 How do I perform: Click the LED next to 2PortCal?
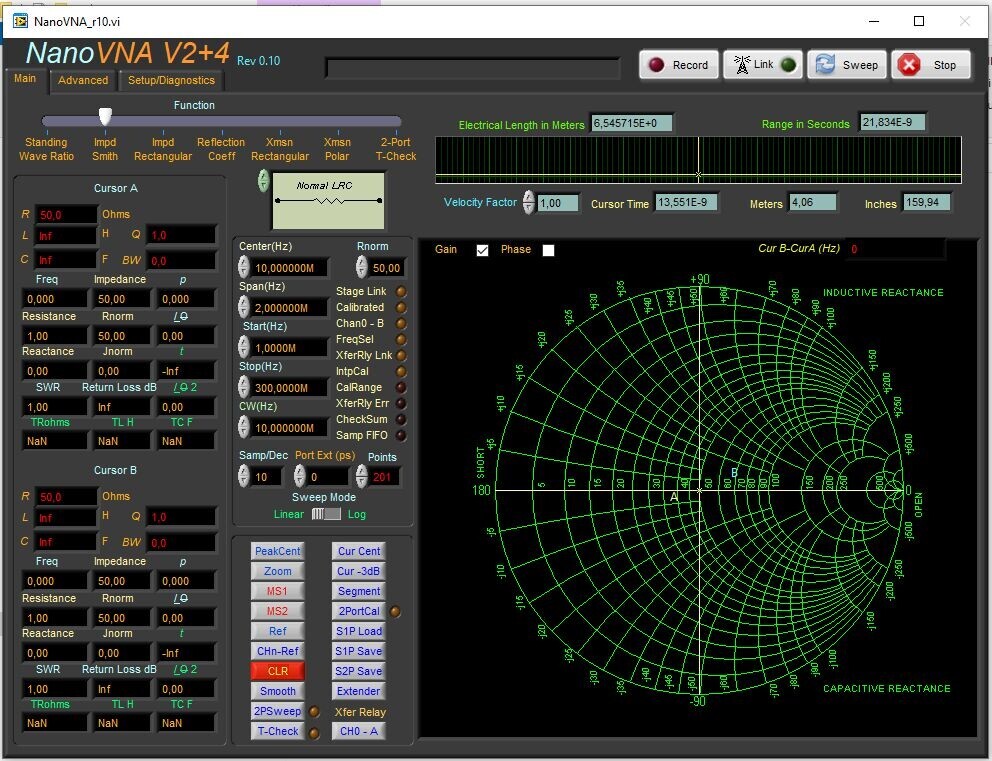click(x=395, y=611)
